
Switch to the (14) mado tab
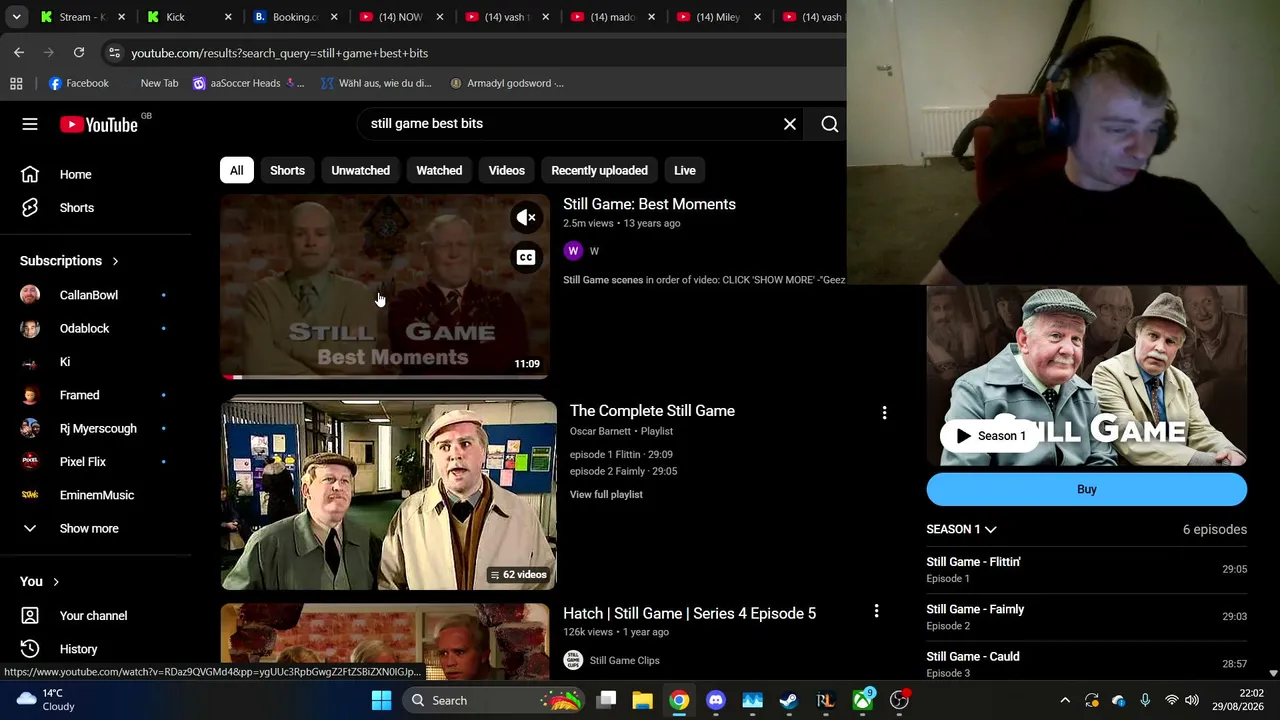tap(612, 17)
